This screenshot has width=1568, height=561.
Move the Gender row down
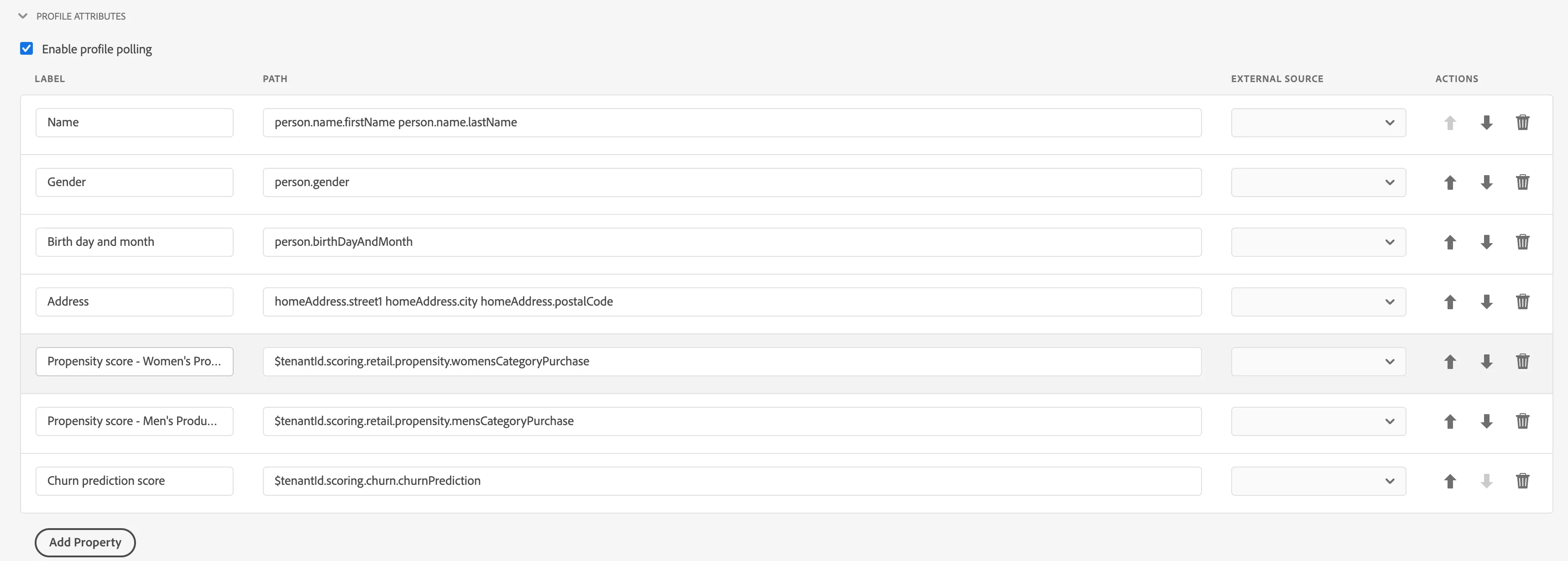(1486, 182)
